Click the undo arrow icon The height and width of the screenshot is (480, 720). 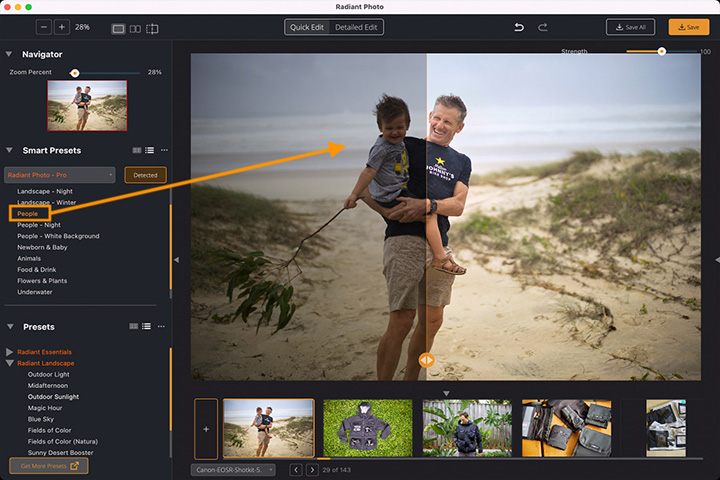point(519,27)
